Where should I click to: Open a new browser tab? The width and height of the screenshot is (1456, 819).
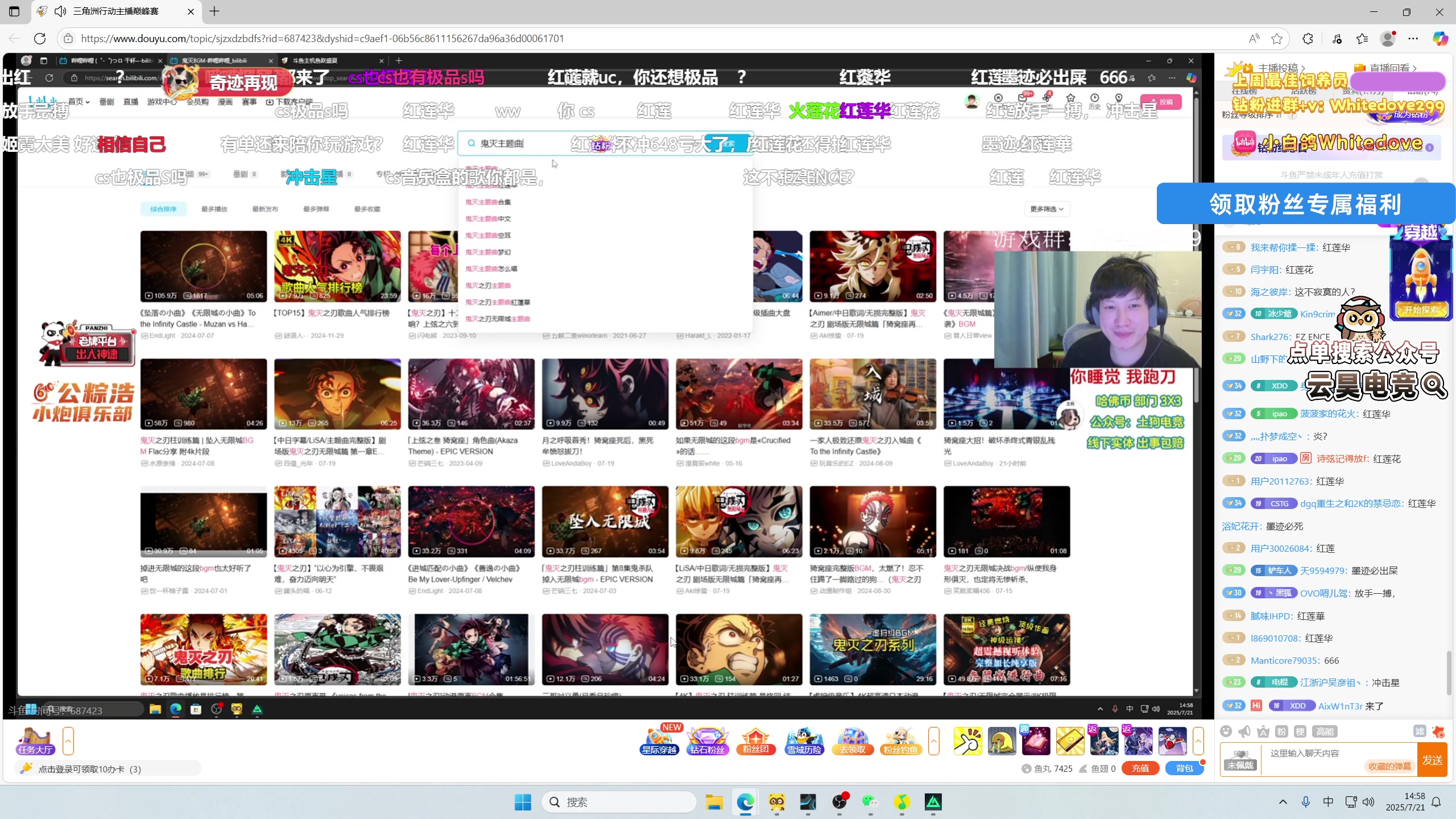point(214,11)
